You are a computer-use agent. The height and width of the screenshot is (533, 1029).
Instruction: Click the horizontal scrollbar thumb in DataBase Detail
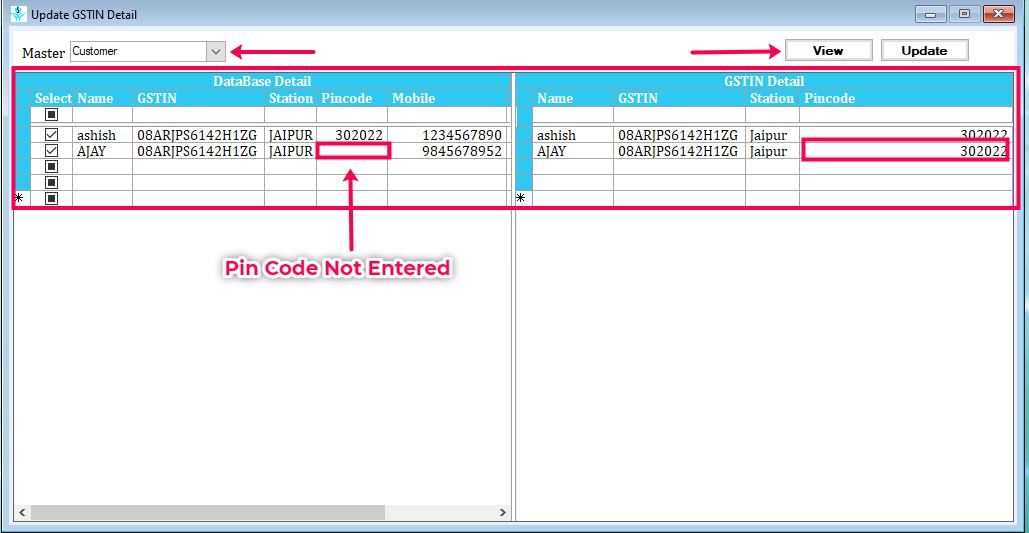[x=207, y=512]
